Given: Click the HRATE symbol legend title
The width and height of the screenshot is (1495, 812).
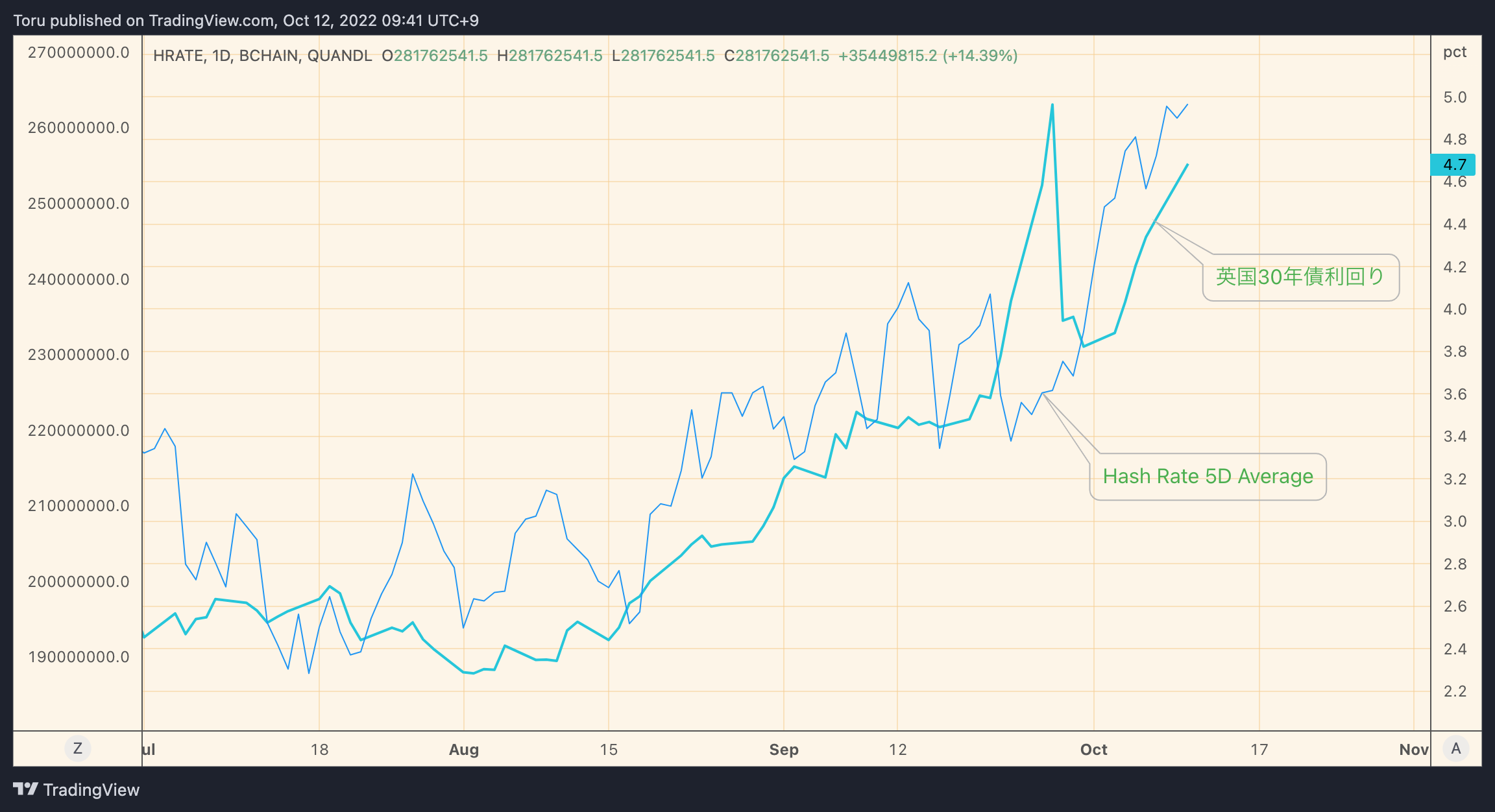Looking at the screenshot, I should [262, 56].
